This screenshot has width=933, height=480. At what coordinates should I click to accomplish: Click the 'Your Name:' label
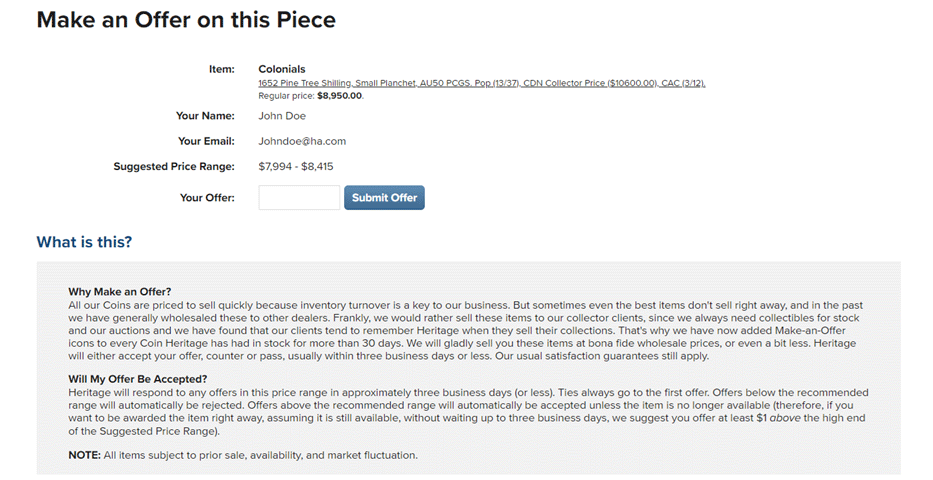click(x=205, y=116)
